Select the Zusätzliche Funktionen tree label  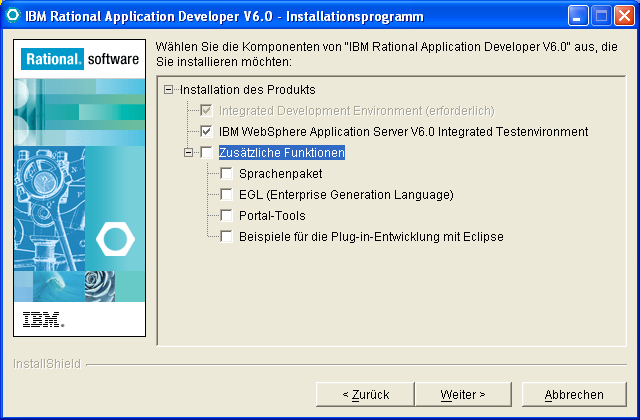coord(282,152)
